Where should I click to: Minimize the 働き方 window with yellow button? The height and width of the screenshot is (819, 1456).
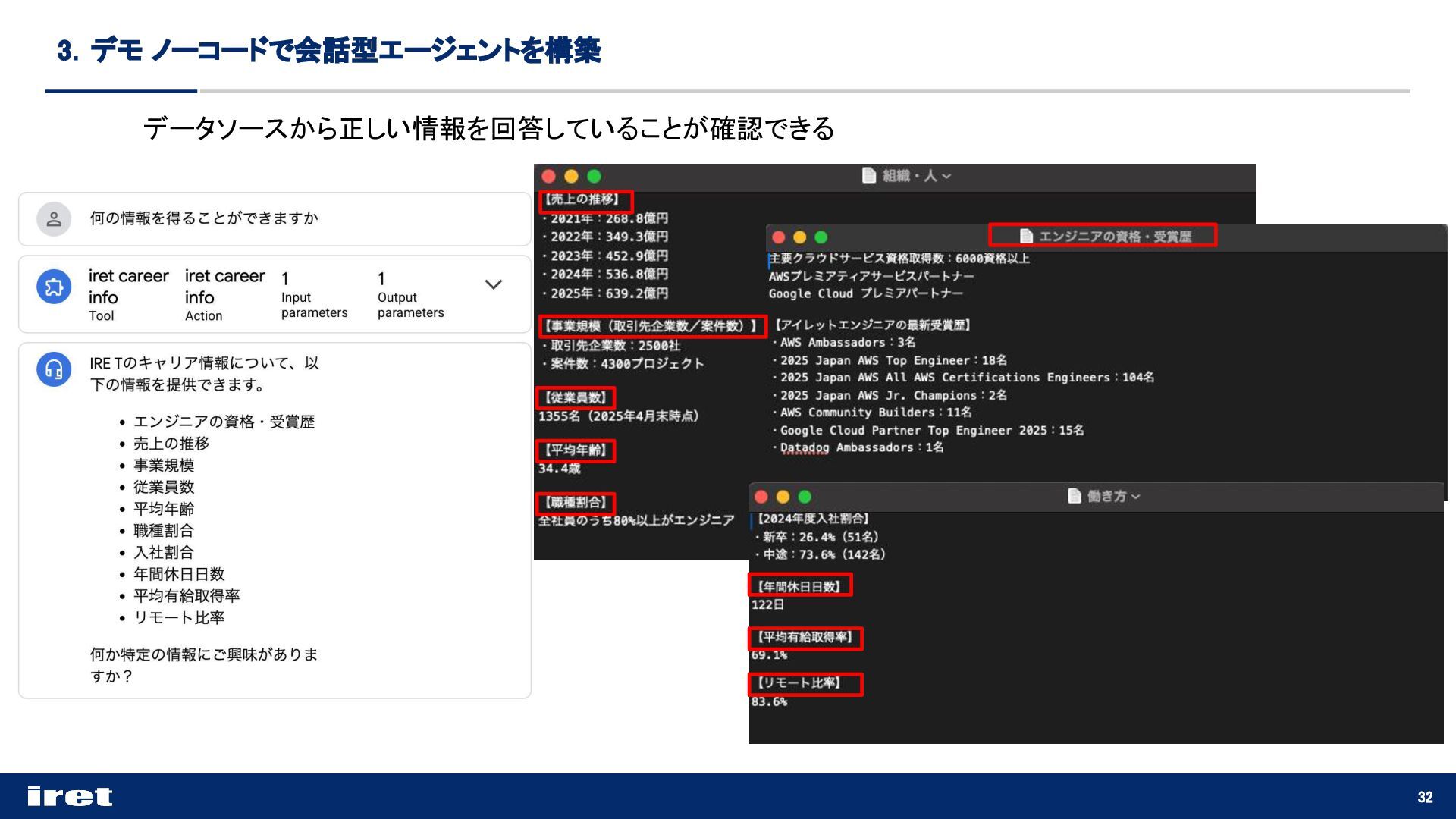783,497
